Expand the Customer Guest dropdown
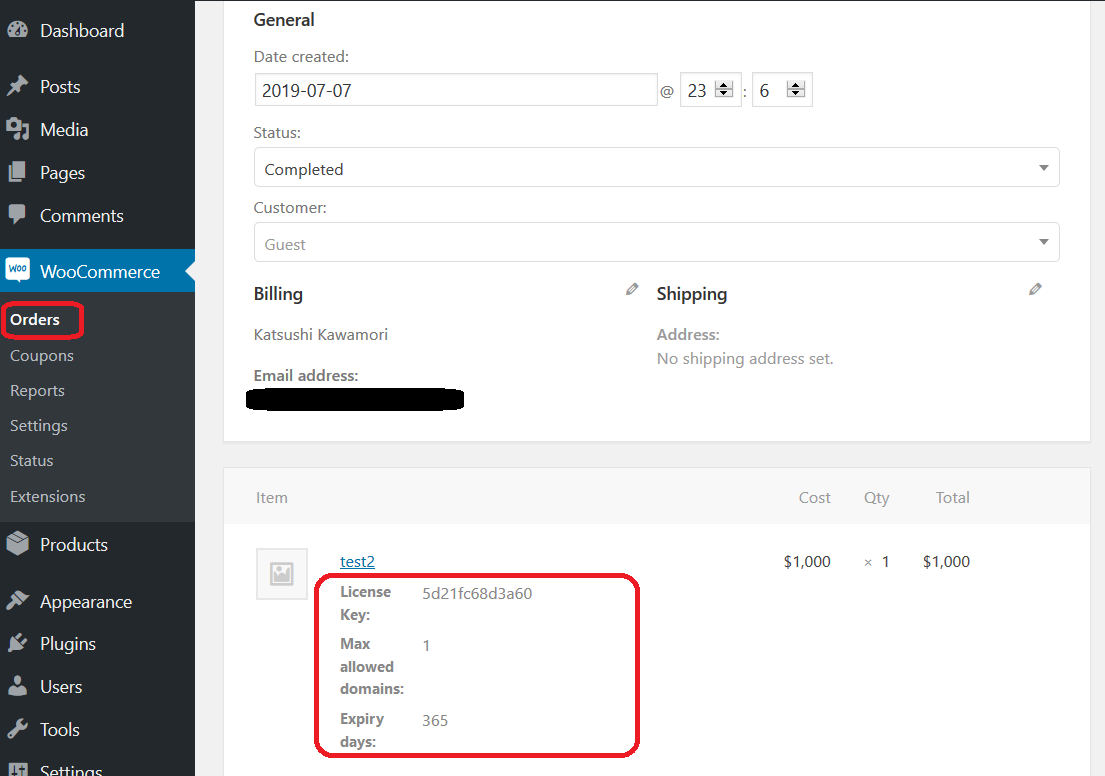Image resolution: width=1105 pixels, height=776 pixels. [x=657, y=242]
